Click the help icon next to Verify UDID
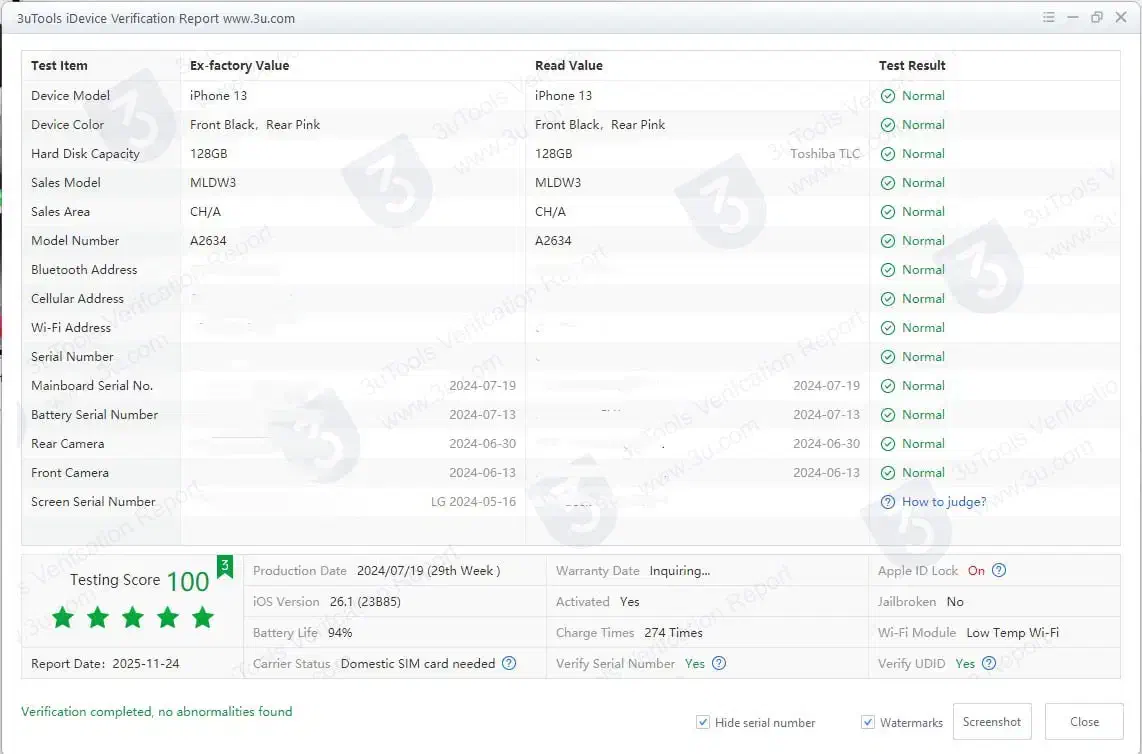The height and width of the screenshot is (754, 1142). point(989,663)
